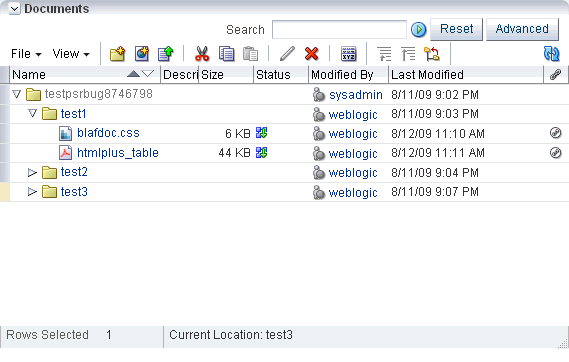Click the create new web document icon
This screenshot has height=362, width=569.
tap(142, 54)
